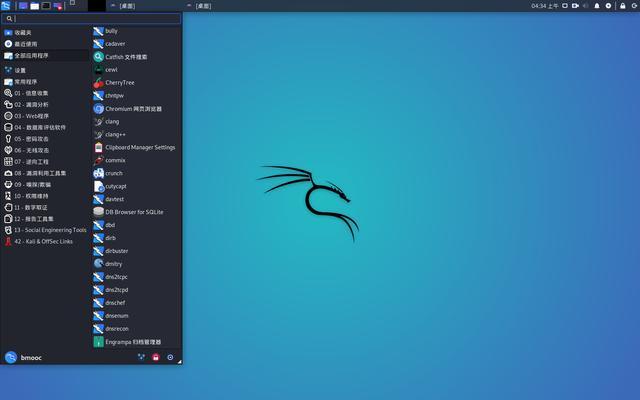Open Engrampa 归档管理器

(x=133, y=341)
